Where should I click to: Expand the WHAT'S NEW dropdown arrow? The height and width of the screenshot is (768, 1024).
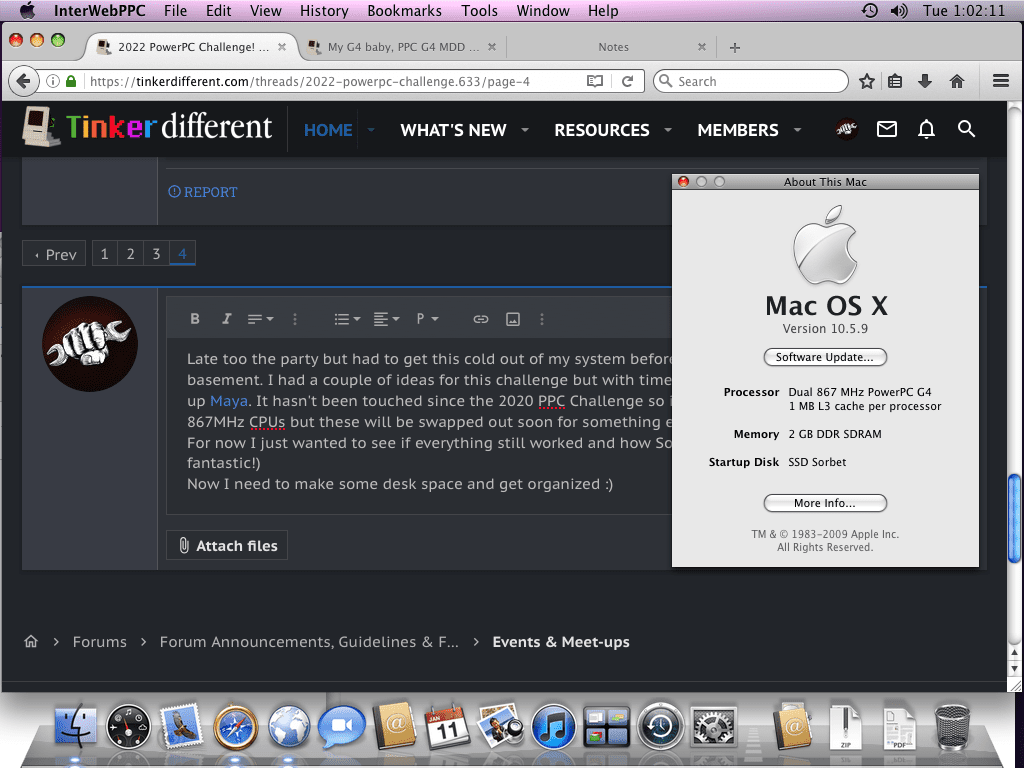pos(524,130)
